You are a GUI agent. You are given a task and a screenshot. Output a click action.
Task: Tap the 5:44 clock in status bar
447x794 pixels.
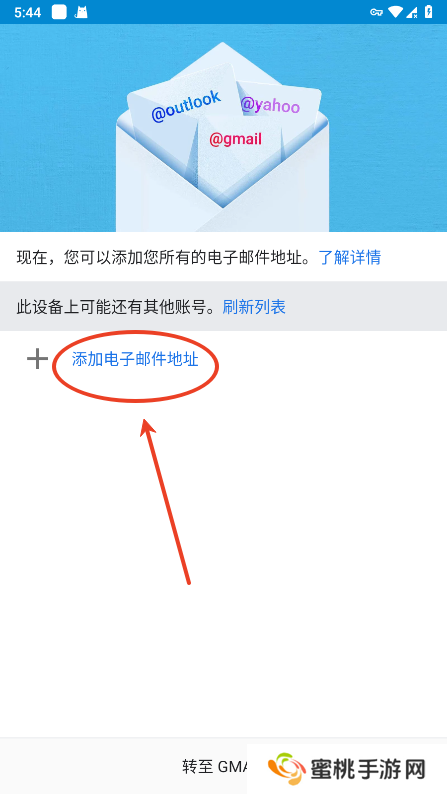point(27,13)
